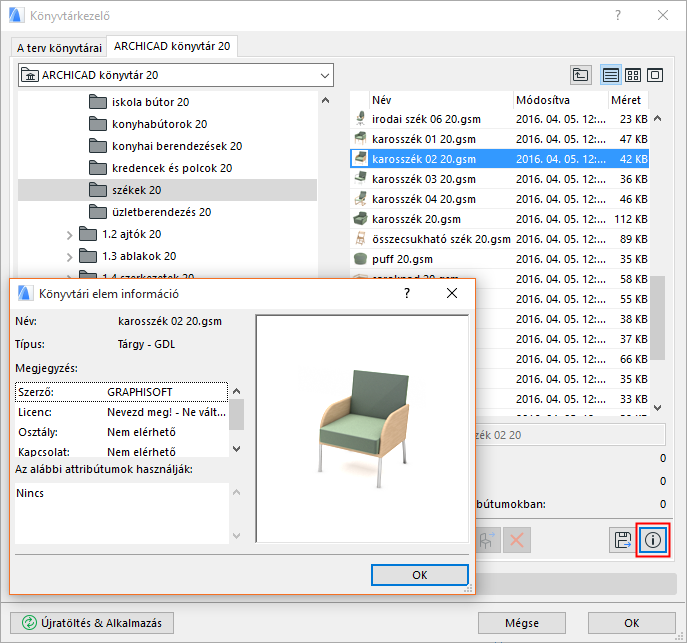Viewport: 687px width, 643px height.
Task: Click összecsukható szék folding chair icon
Action: pyautogui.click(x=360, y=239)
